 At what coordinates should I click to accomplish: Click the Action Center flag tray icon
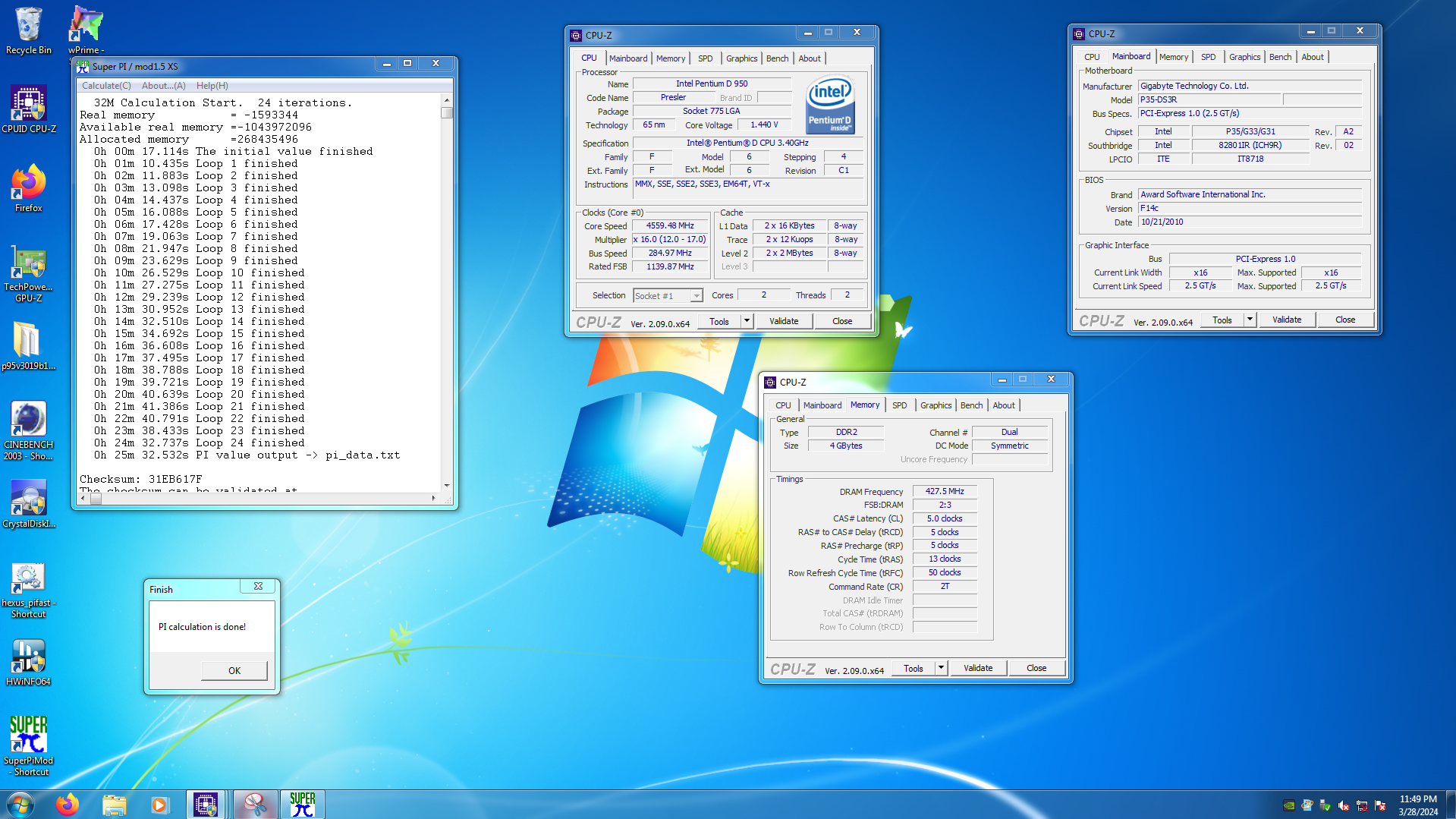1380,805
